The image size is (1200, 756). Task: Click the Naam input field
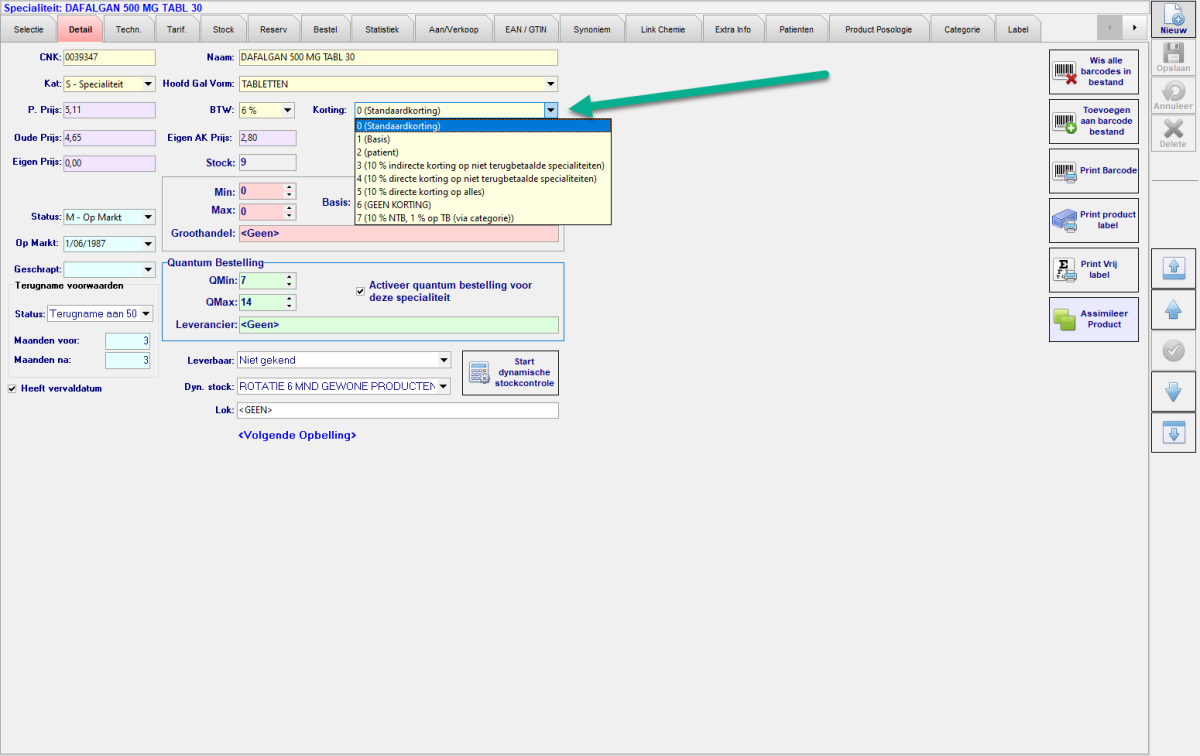397,58
